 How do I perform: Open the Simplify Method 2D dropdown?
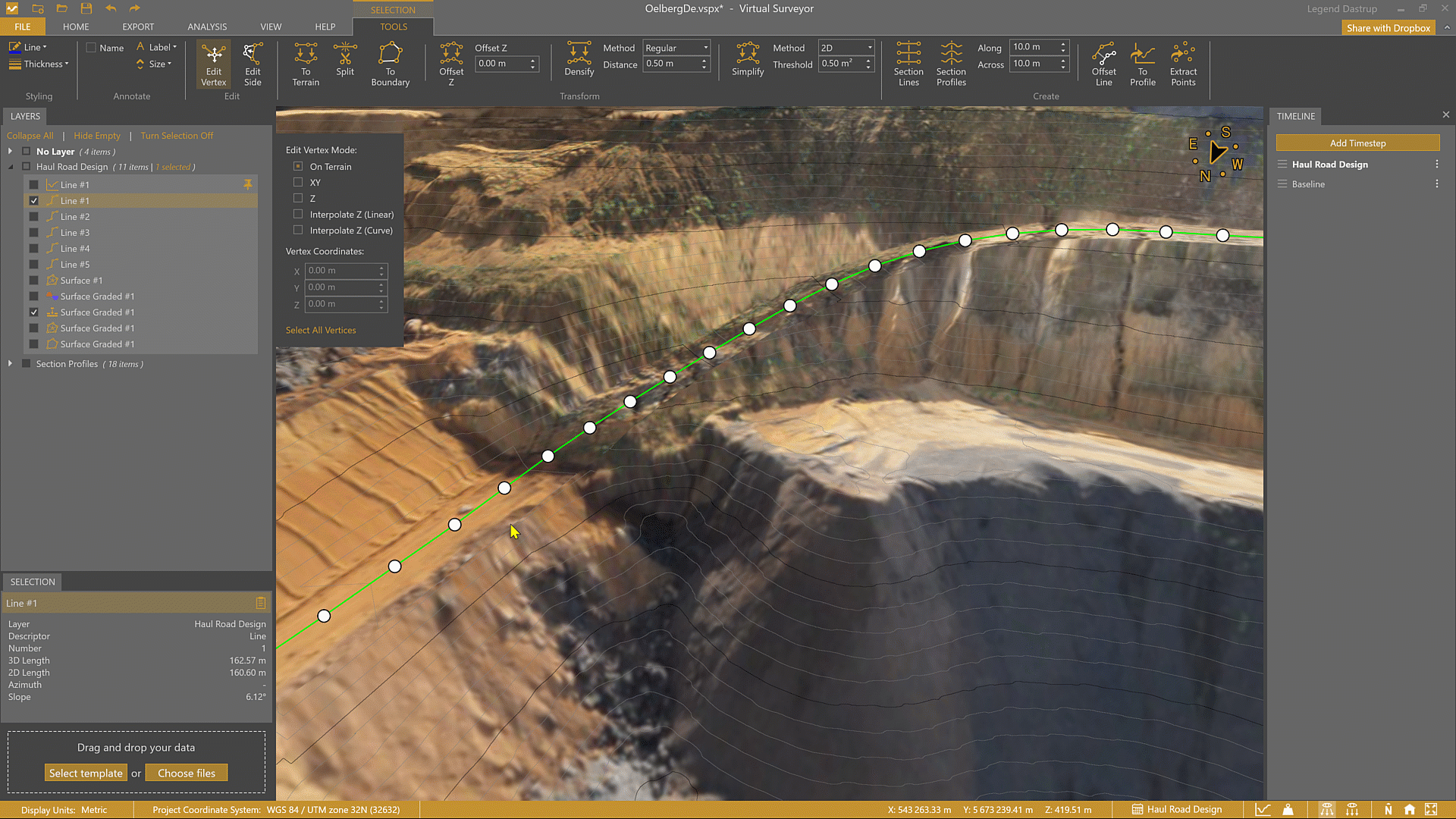click(x=846, y=48)
